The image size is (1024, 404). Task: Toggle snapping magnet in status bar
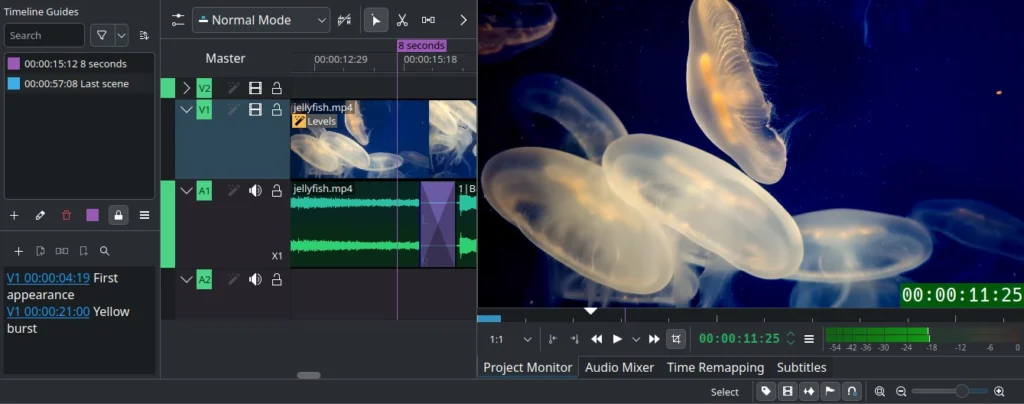[x=851, y=392]
